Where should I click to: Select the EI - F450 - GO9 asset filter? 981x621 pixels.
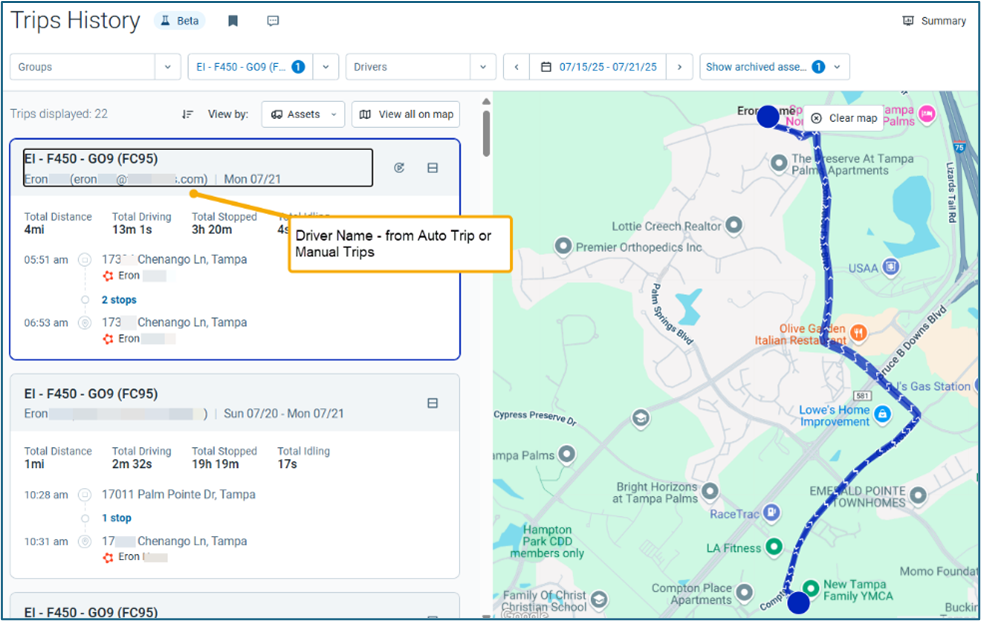250,67
